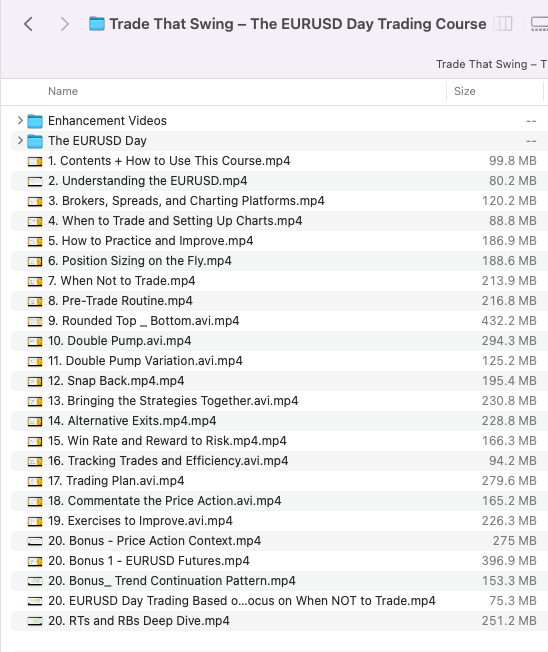Go back with the left chevron arrow
548x652 pixels.
[x=28, y=24]
